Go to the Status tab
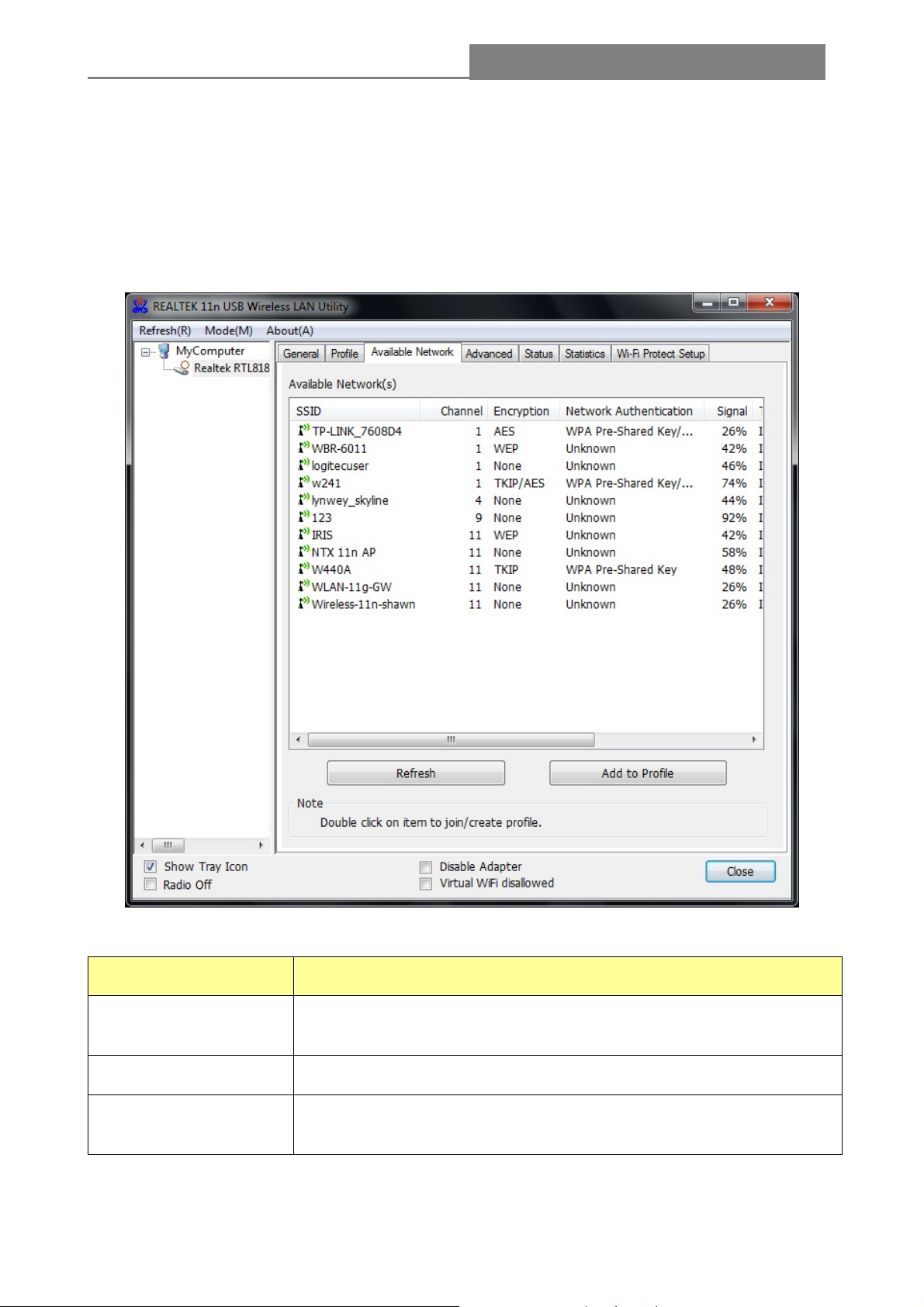Screen dimensions: 924x1307 [x=538, y=354]
